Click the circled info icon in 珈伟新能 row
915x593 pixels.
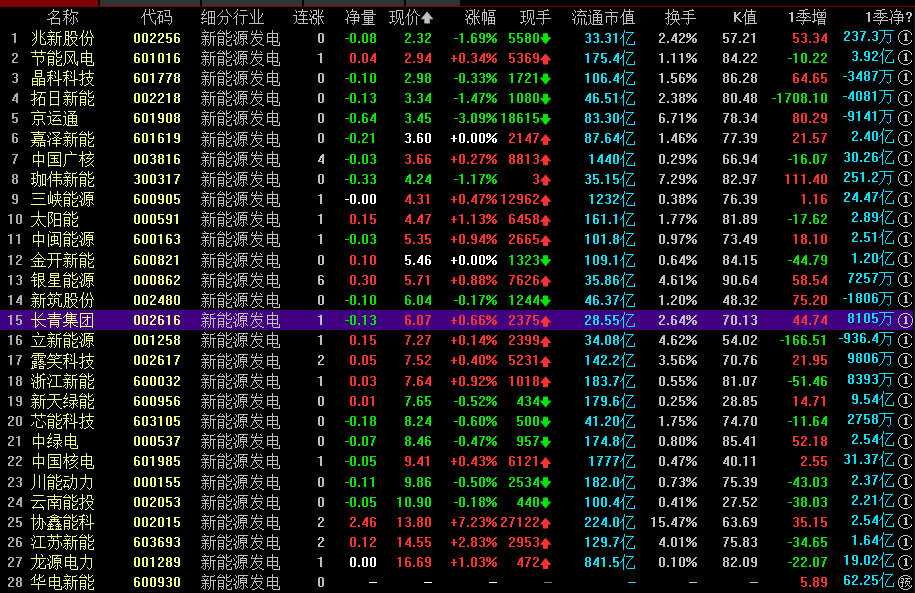click(905, 179)
